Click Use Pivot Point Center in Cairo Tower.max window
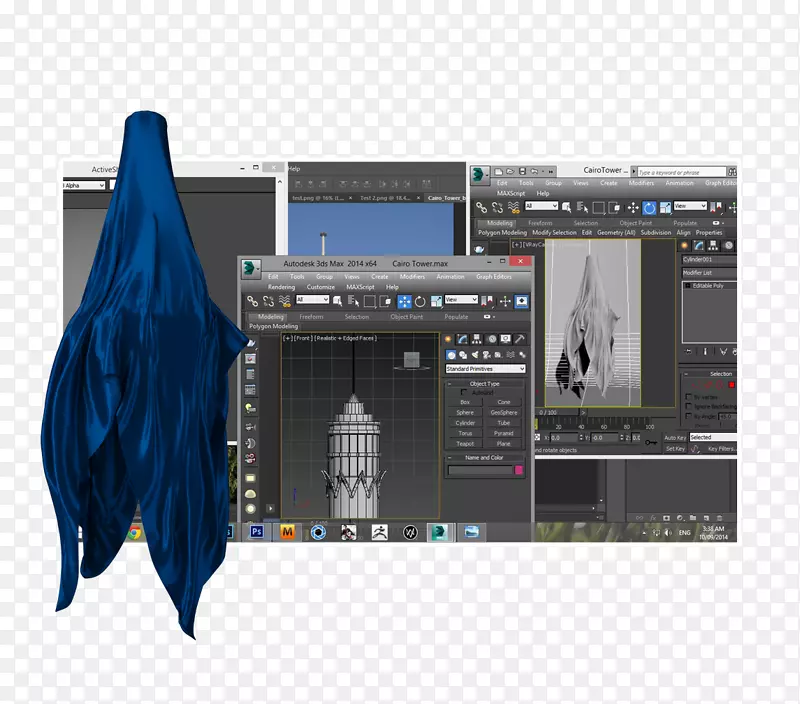 pyautogui.click(x=488, y=301)
